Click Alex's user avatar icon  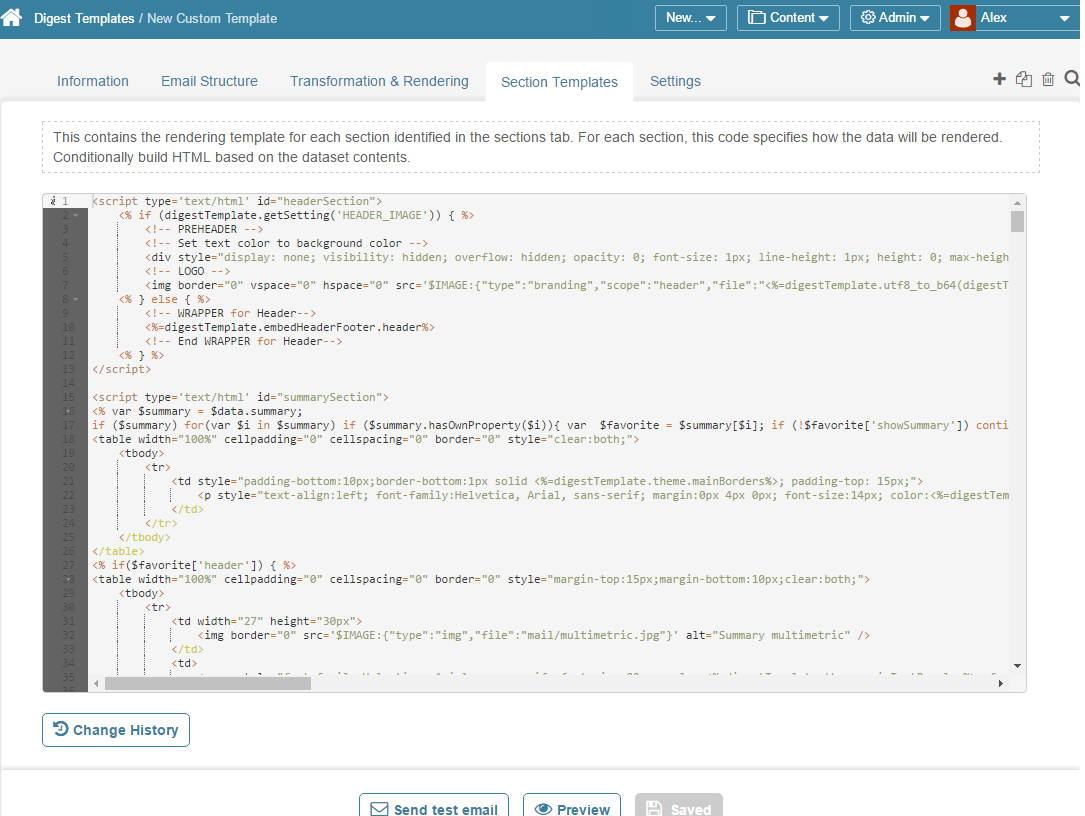962,18
